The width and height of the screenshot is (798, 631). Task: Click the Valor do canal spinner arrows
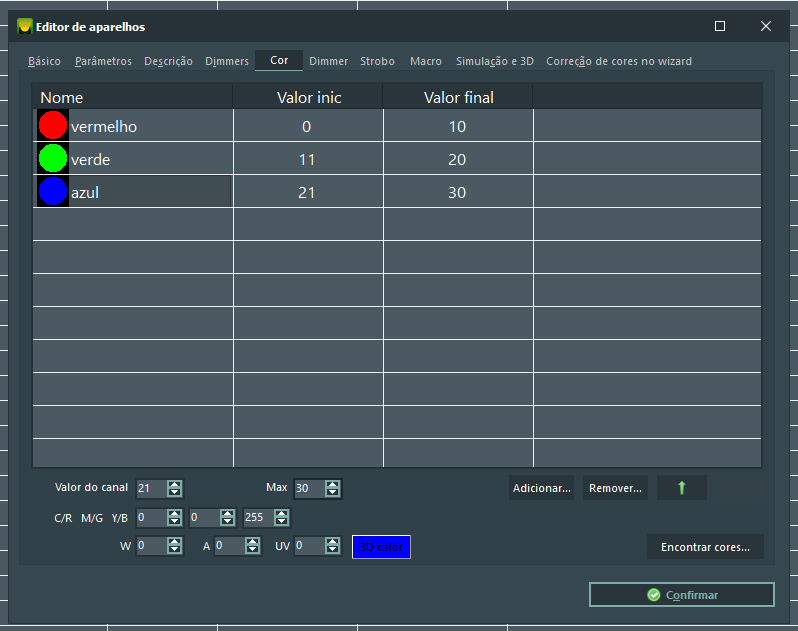pyautogui.click(x=175, y=488)
